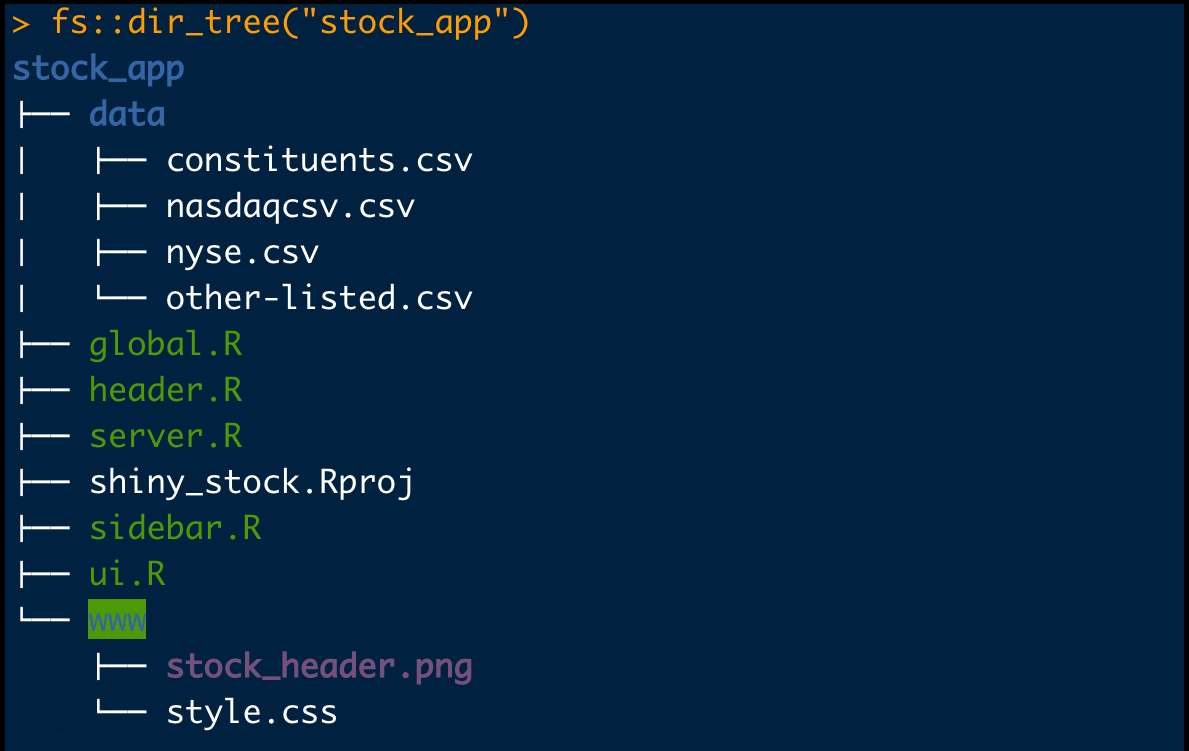Viewport: 1189px width, 751px height.
Task: Click the branch connector beside the www folder
Action: click(42, 620)
